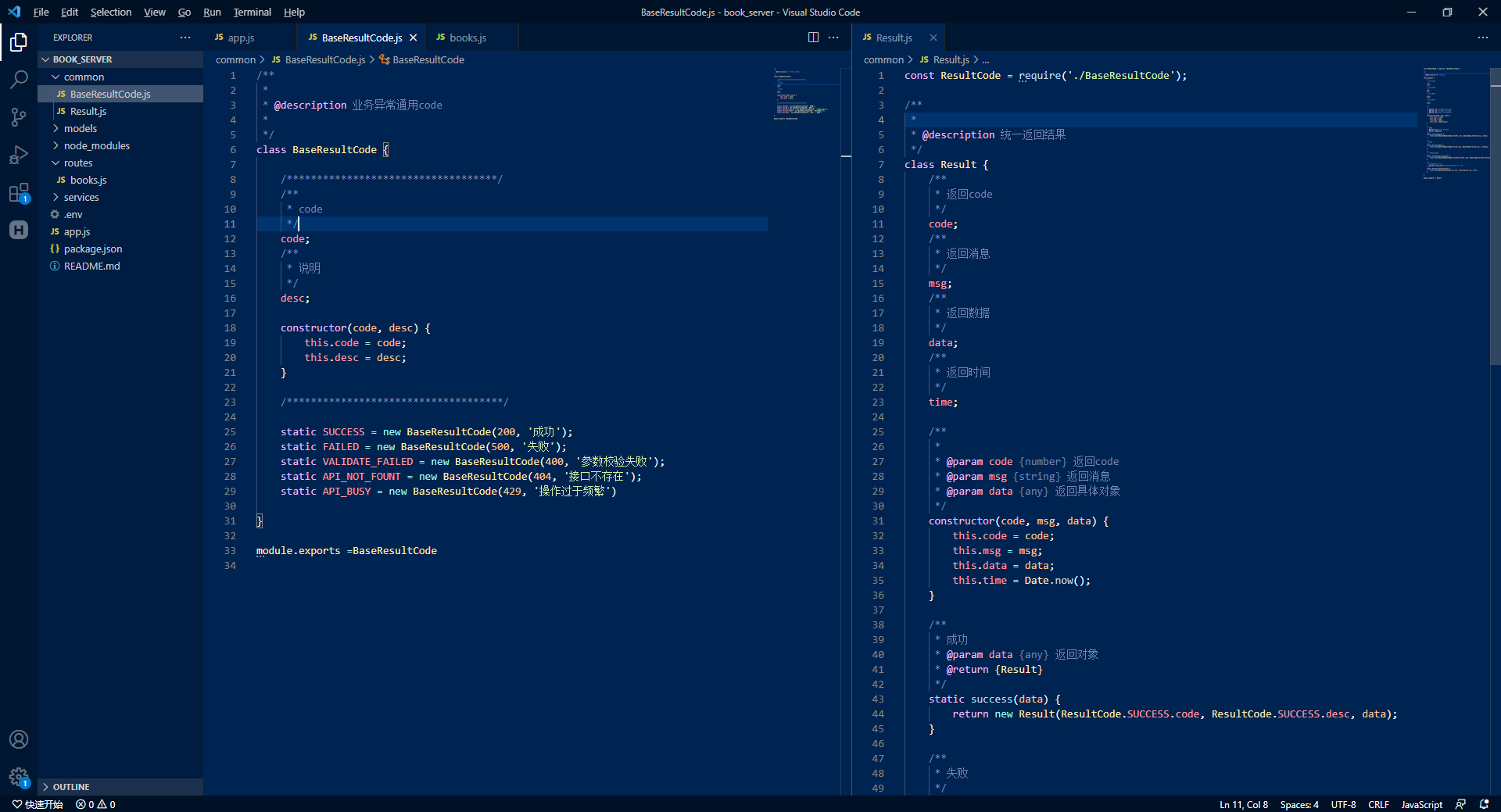The height and width of the screenshot is (812, 1501).
Task: Click the 快速开始 status bar item
Action: [x=38, y=804]
